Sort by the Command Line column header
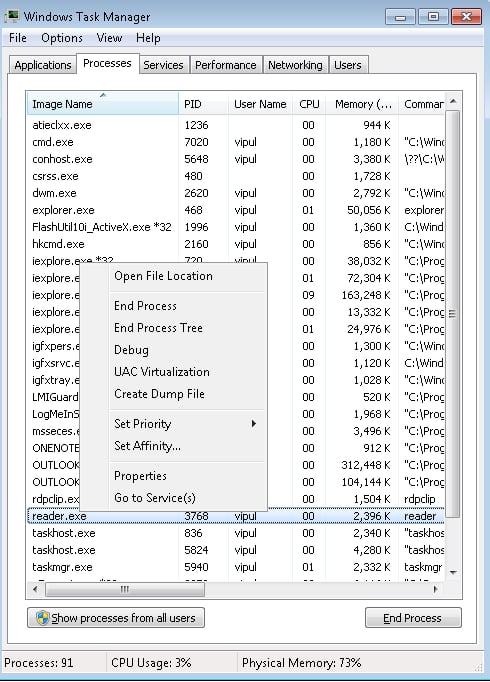The image size is (490, 682). point(422,104)
